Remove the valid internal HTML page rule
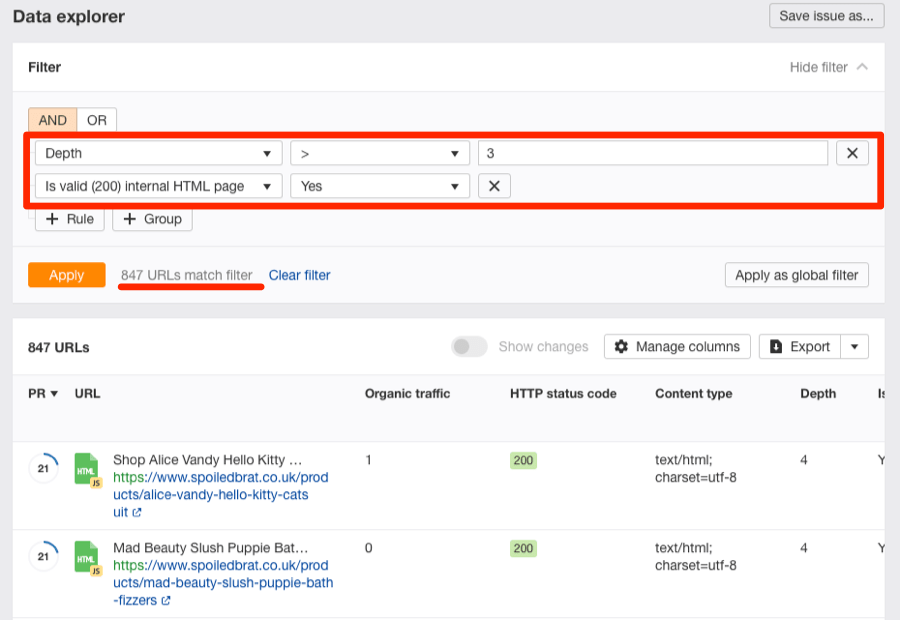This screenshot has width=900, height=620. (x=494, y=186)
